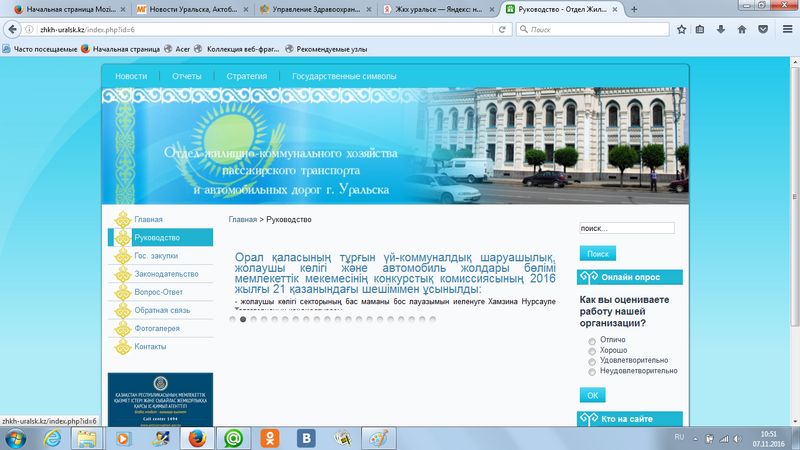Open the Новости menu item
This screenshot has height=450, width=800.
(x=131, y=76)
